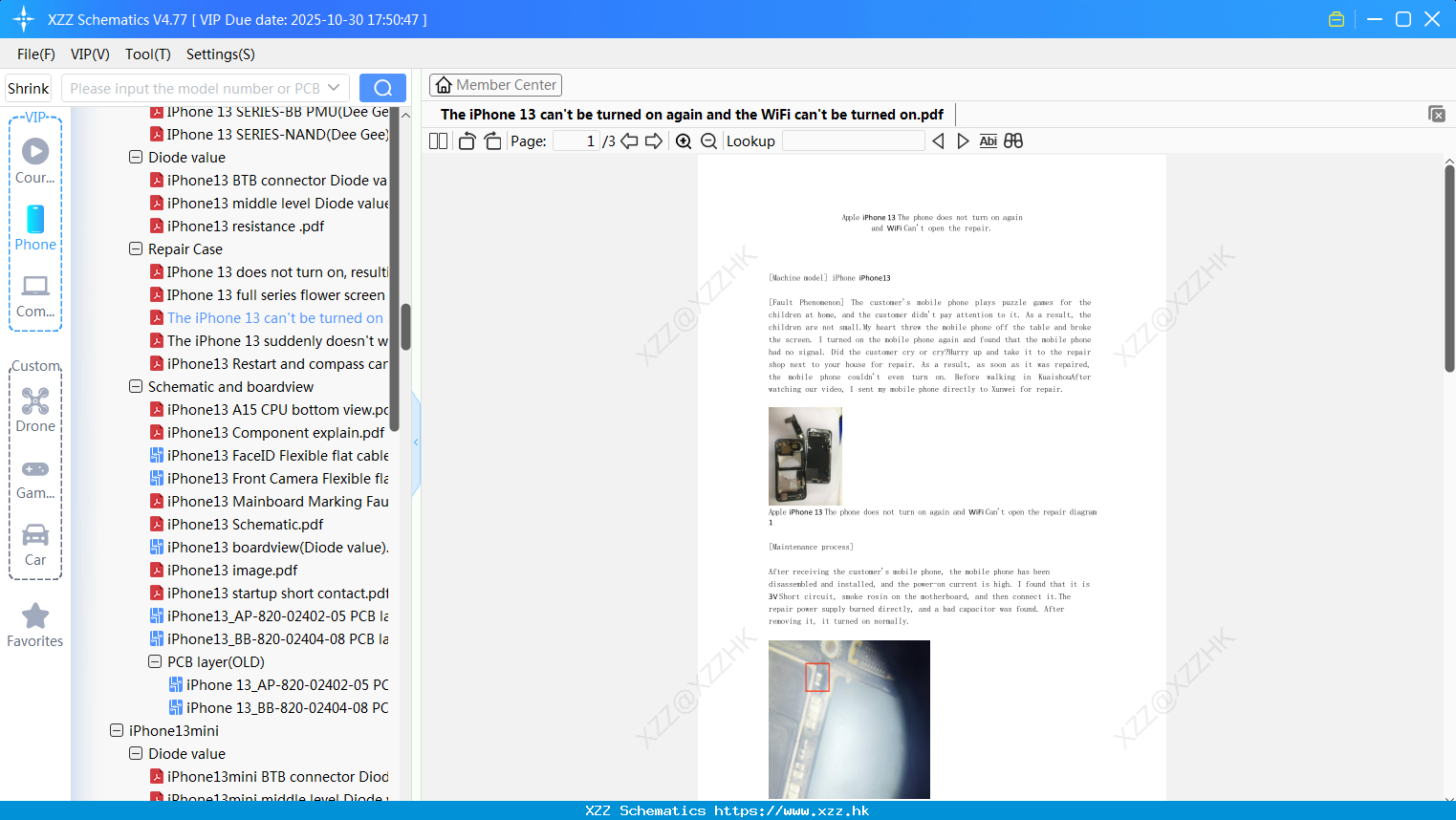Open iPhone13 boardview(Diode value) file
The image size is (1456, 820).
(x=269, y=547)
